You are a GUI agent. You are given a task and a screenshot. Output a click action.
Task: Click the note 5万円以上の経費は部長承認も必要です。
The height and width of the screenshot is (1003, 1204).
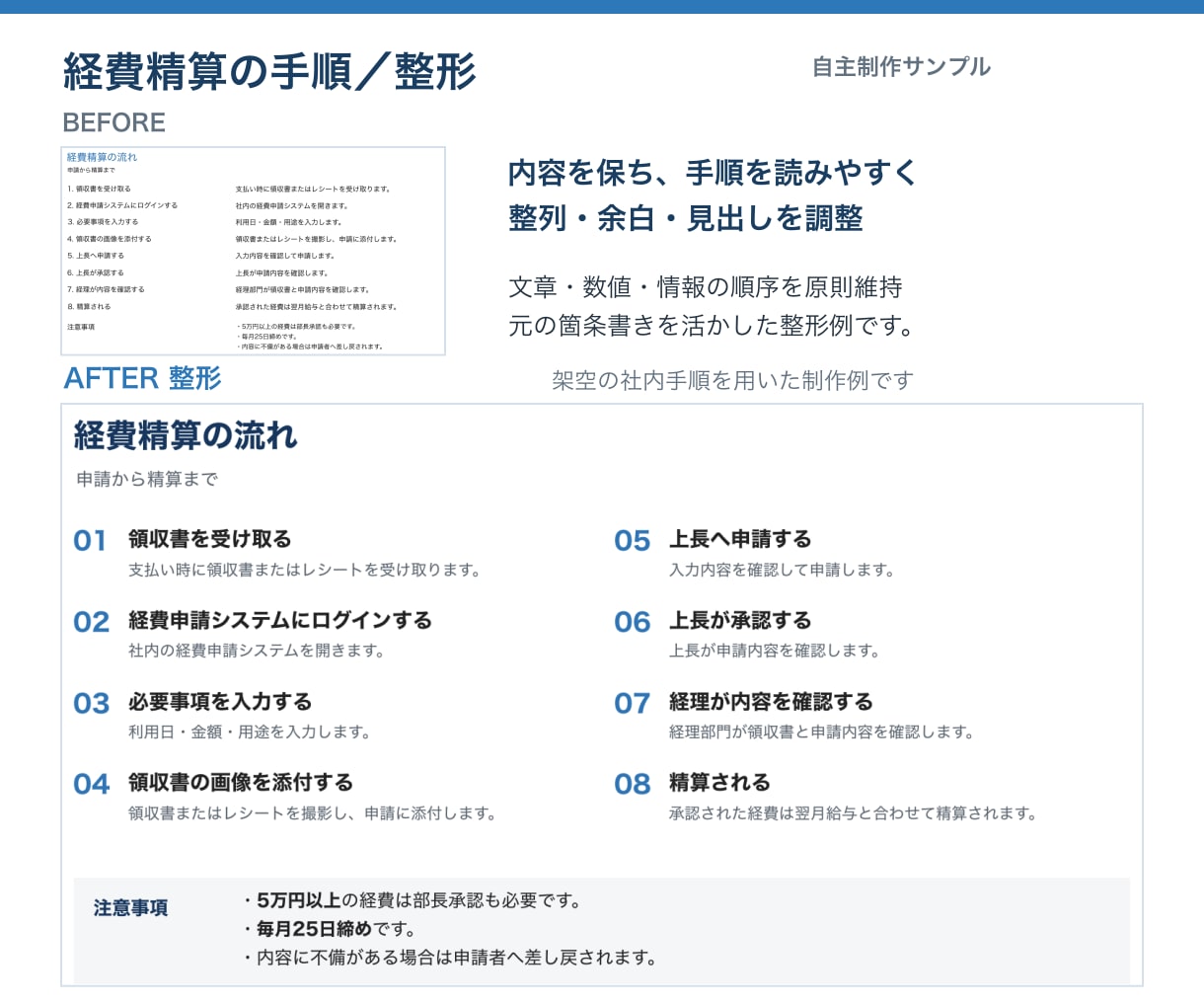[414, 900]
